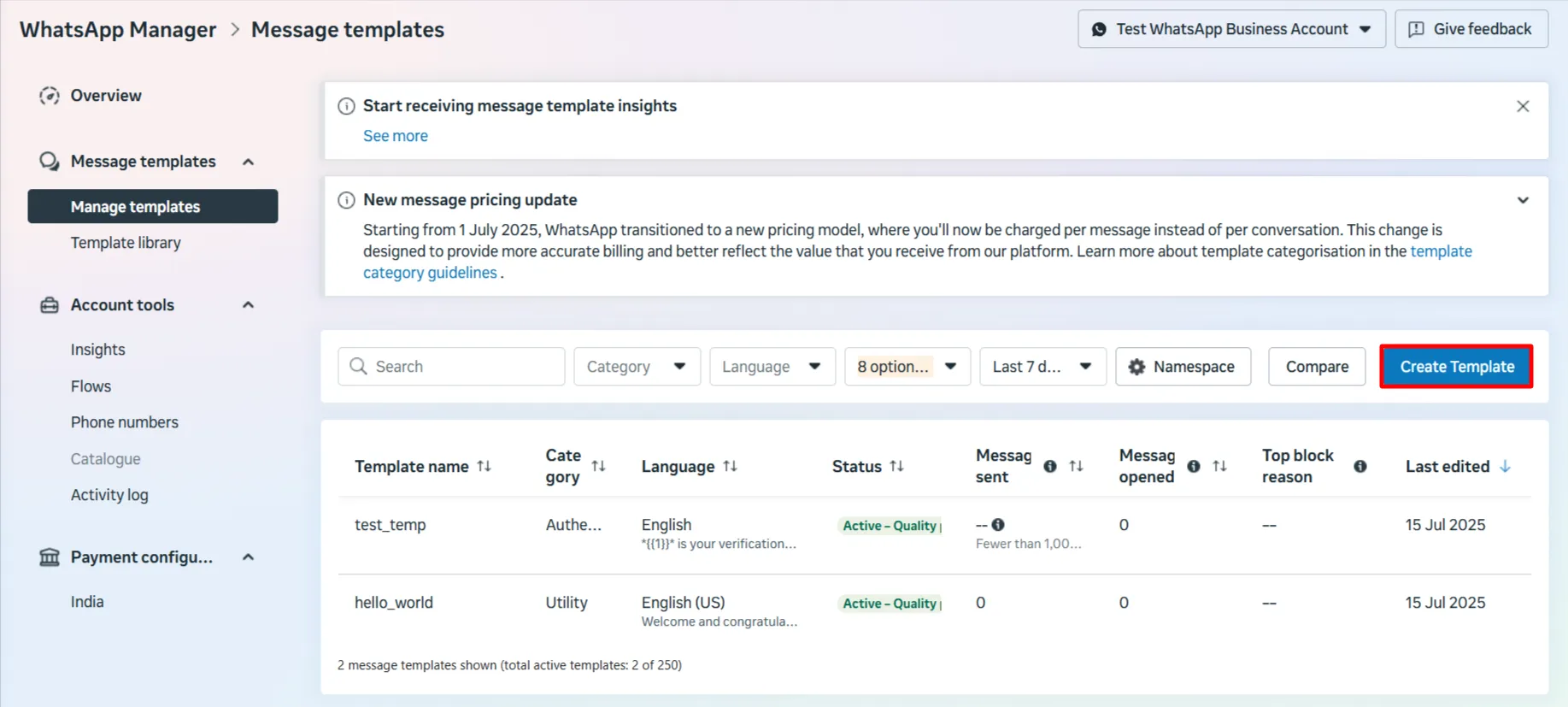Click info icon in test_temp messages sent
1568x707 pixels.
(x=998, y=525)
